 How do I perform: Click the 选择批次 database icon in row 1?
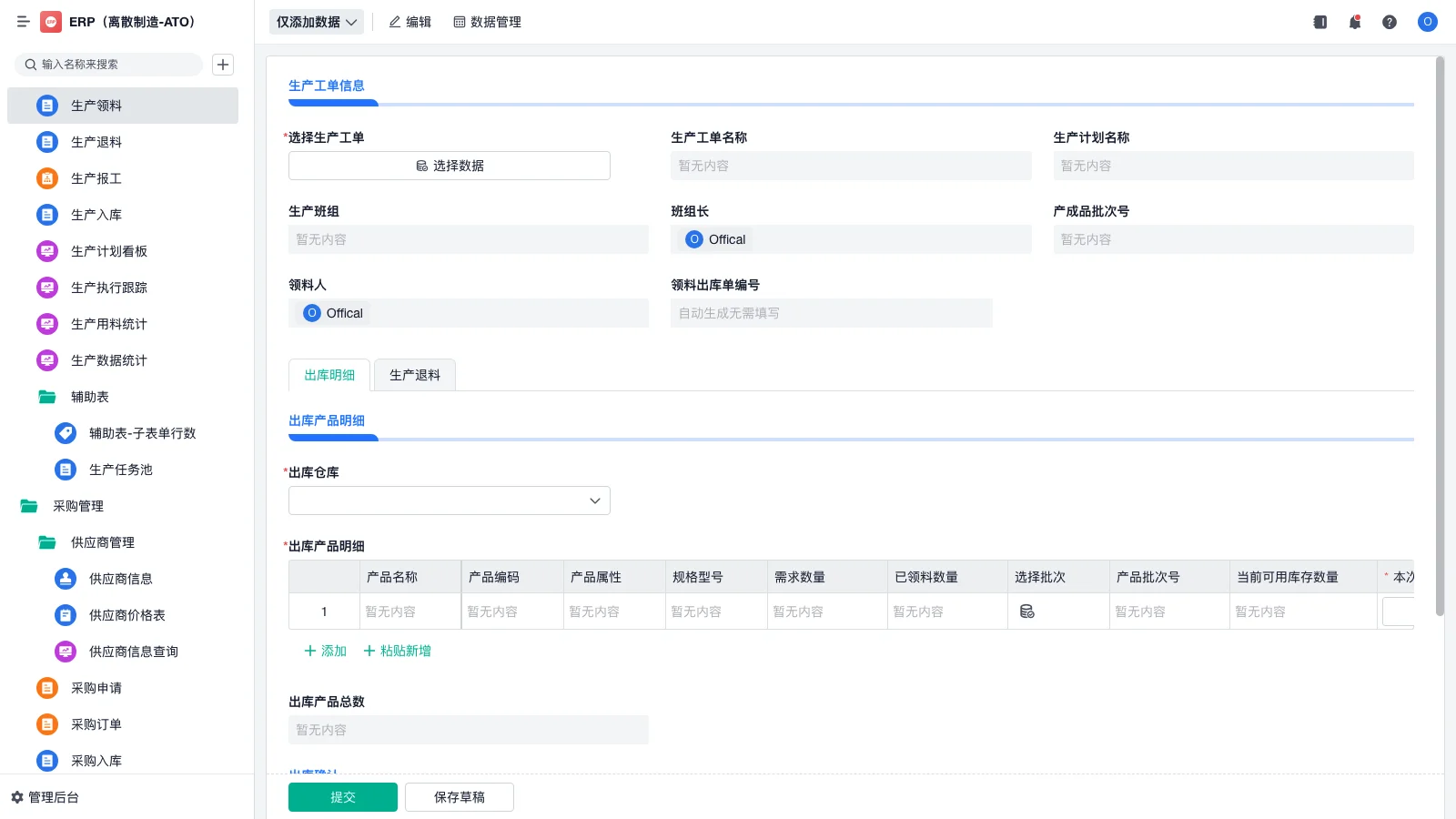click(1027, 612)
